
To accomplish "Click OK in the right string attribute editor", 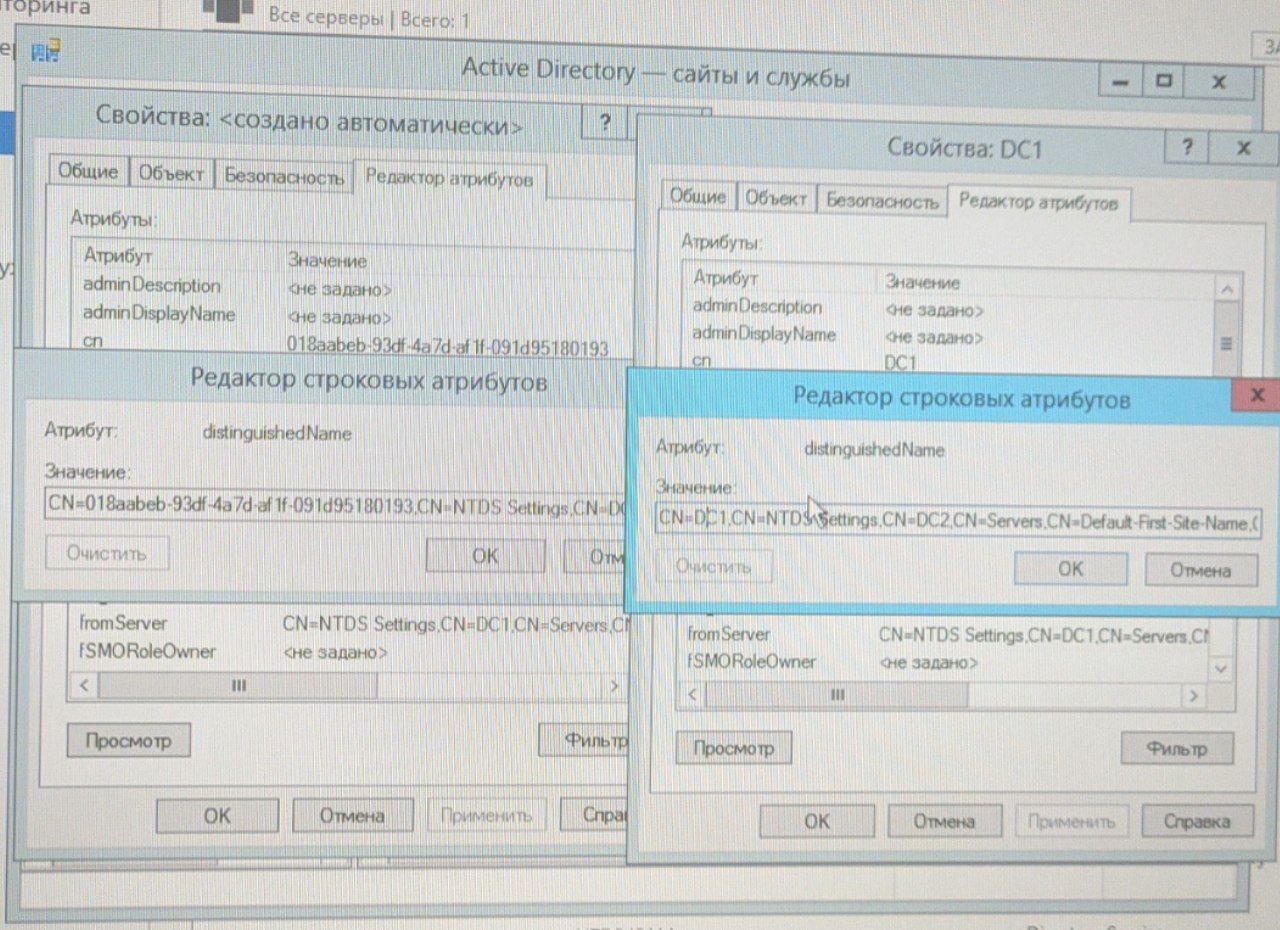I will click(1070, 568).
